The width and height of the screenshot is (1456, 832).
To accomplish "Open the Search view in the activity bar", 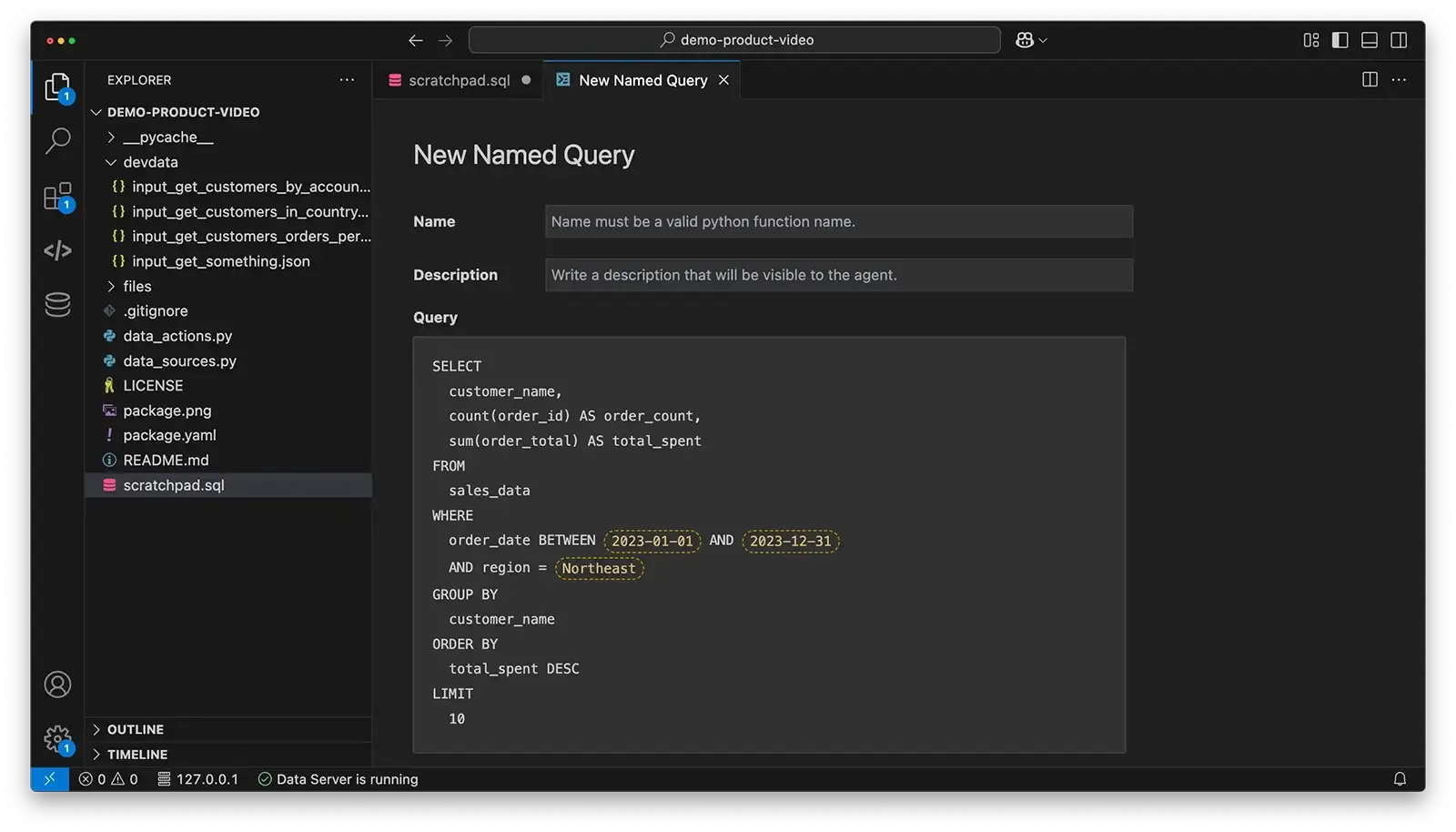I will coord(57,141).
